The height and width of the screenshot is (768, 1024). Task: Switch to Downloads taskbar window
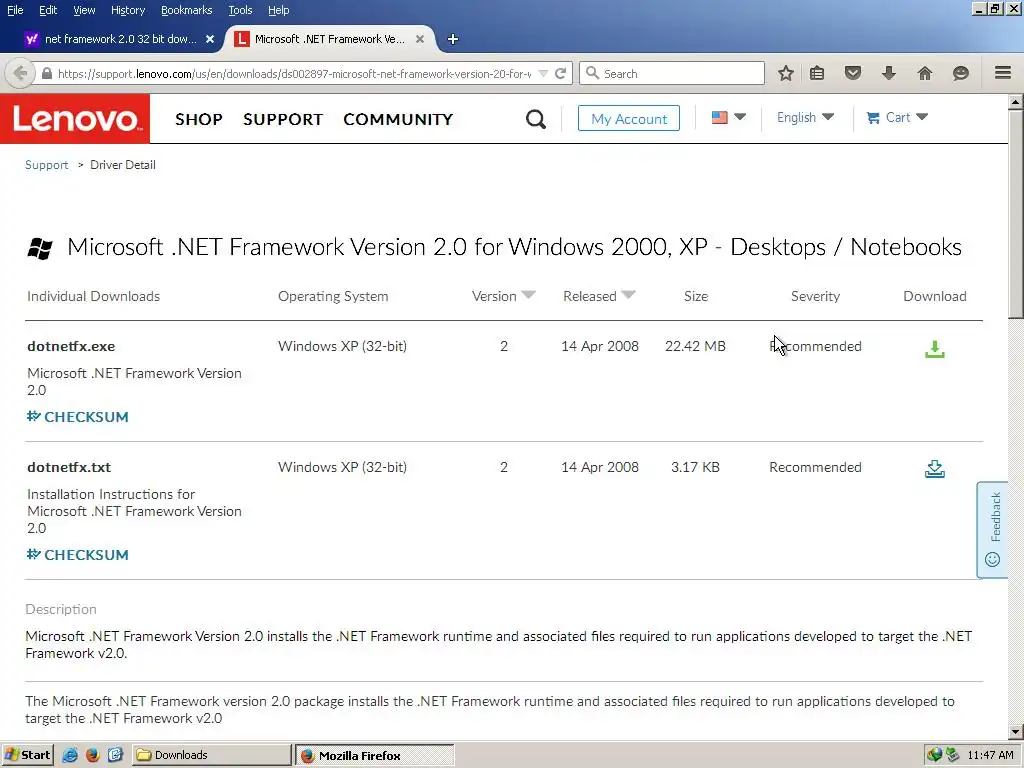tap(212, 755)
